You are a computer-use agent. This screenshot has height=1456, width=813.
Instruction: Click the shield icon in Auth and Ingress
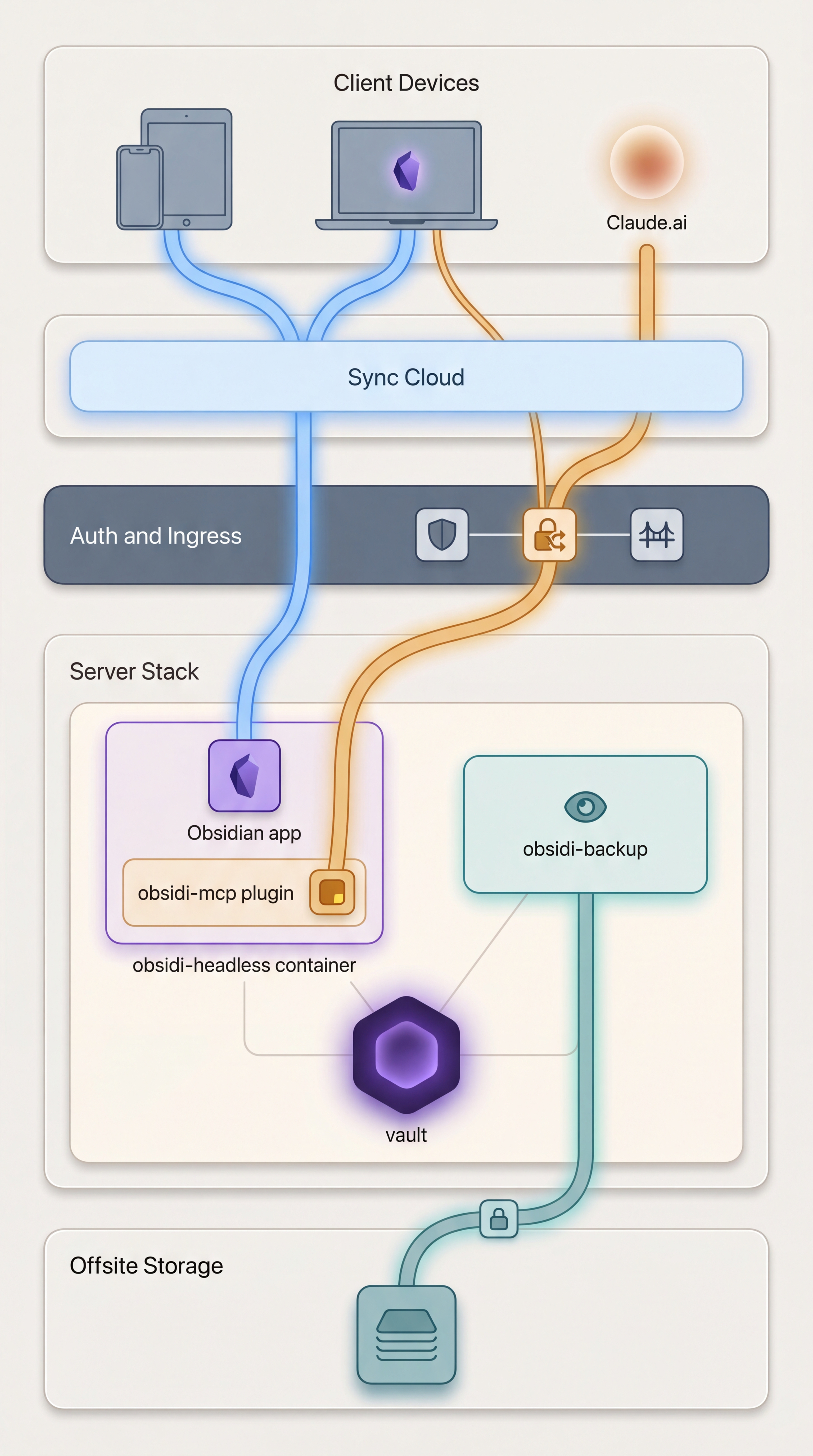coord(442,535)
